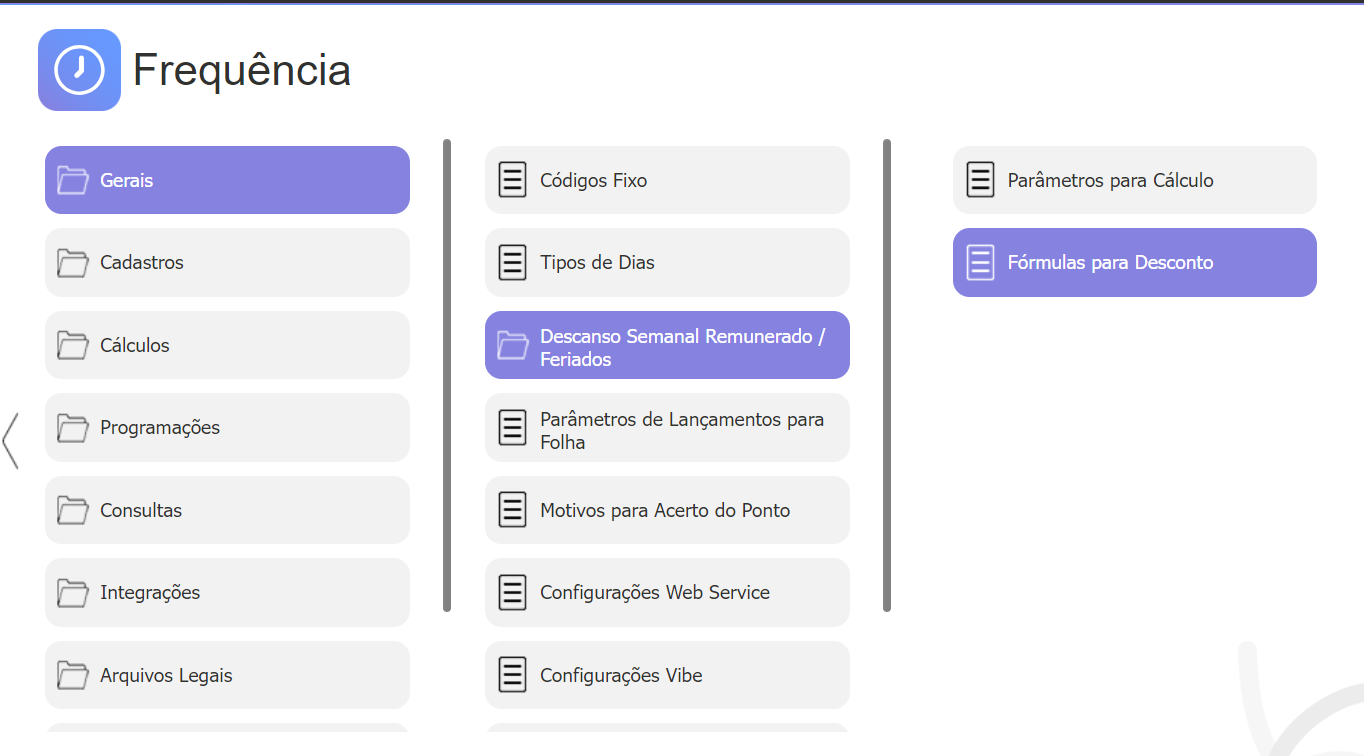Screen dimensions: 1364x756
Task: Click the folder icon next to Cálculos
Action: click(72, 345)
